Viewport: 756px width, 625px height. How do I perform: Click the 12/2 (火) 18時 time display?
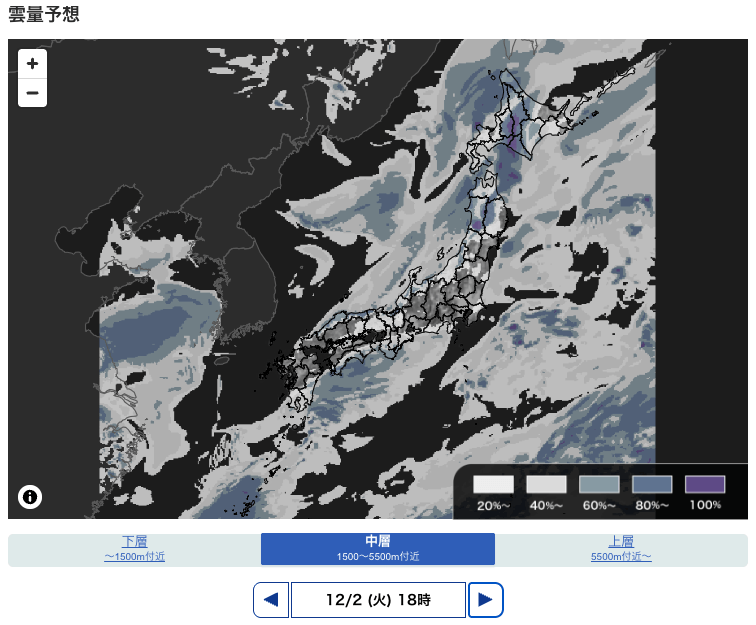point(378,600)
